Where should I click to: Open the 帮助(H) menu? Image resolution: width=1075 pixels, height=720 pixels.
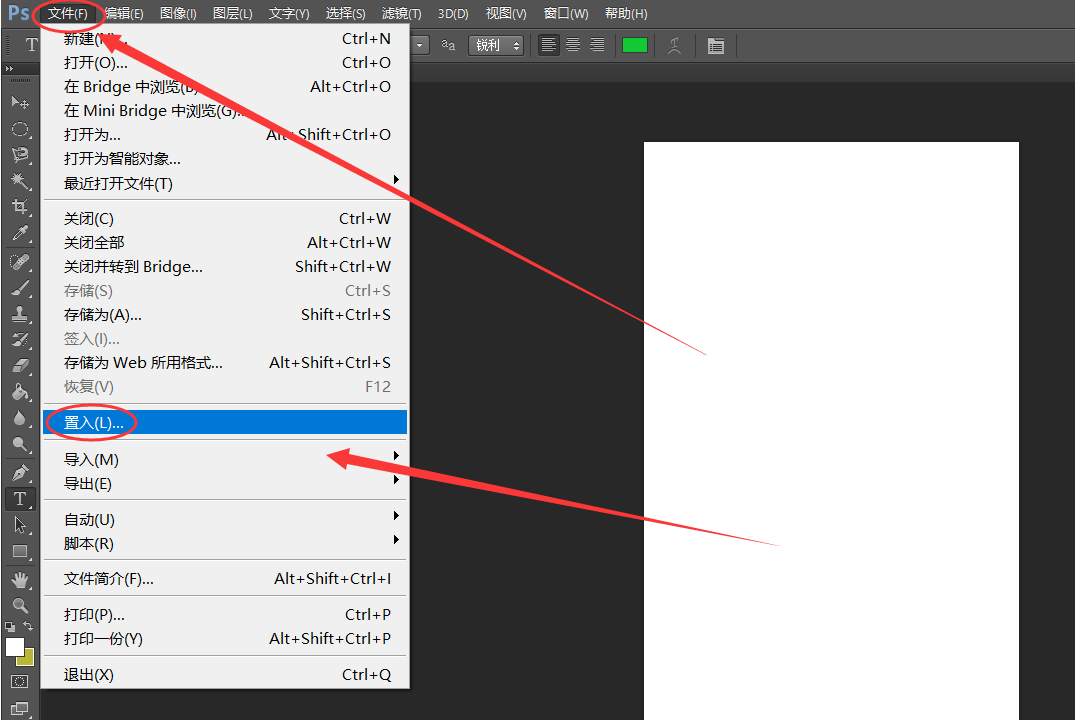tap(626, 14)
